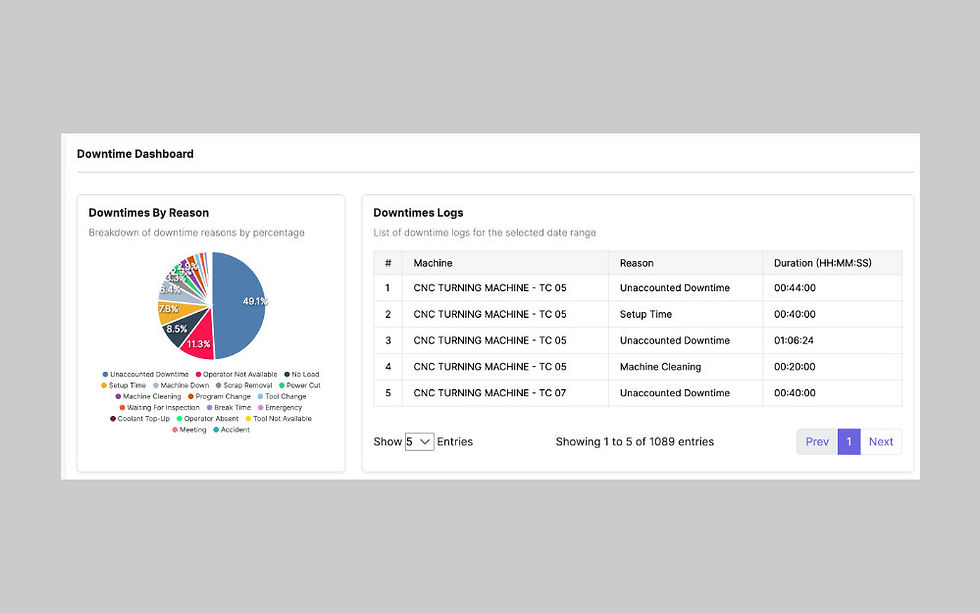Image resolution: width=980 pixels, height=613 pixels.
Task: Sort by the Reason column header
Action: coord(636,263)
